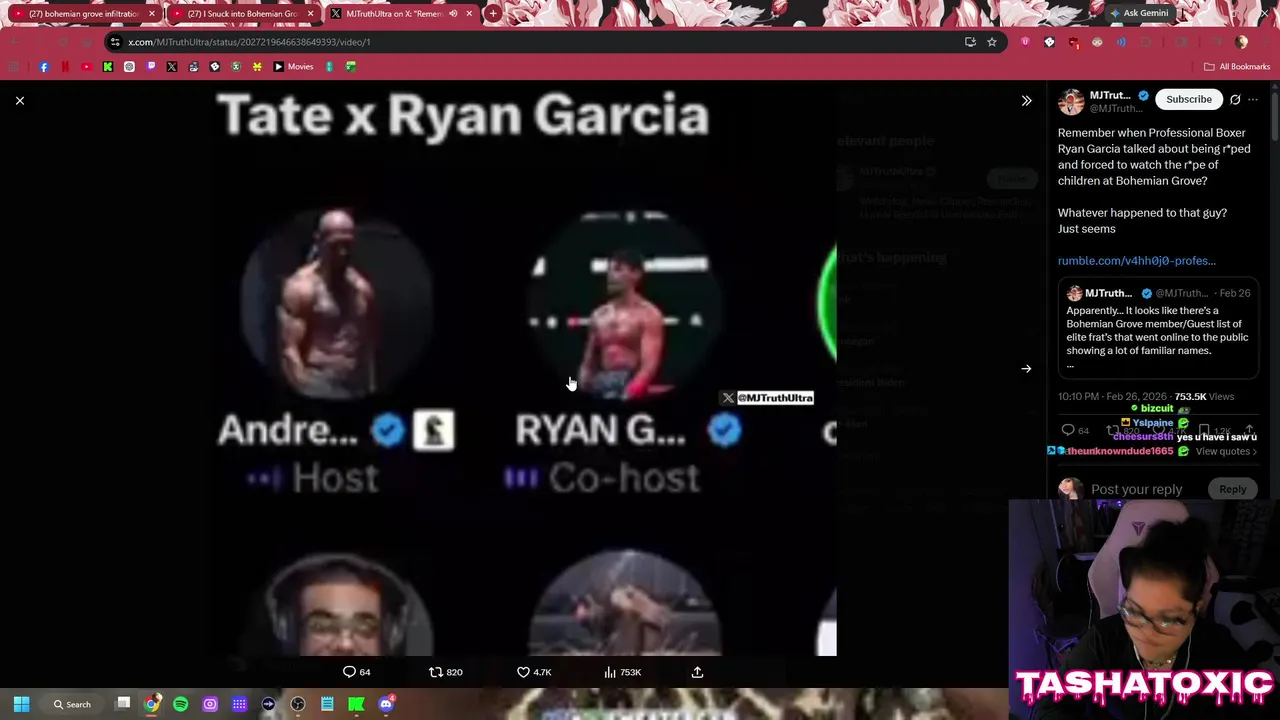Screen dimensions: 1280x720
Task: Open the Chrome profile avatar
Action: pos(1242,42)
